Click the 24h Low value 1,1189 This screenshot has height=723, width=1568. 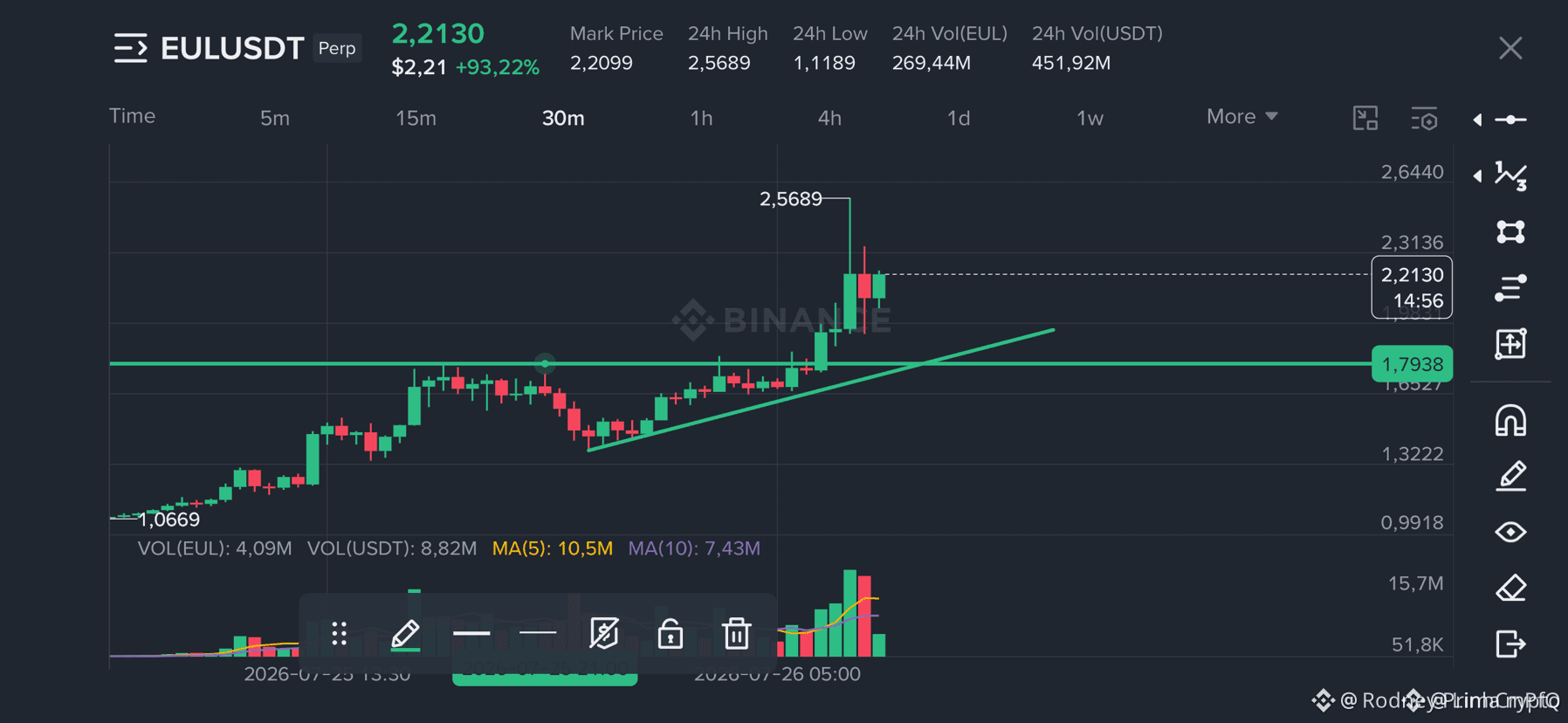pos(824,63)
